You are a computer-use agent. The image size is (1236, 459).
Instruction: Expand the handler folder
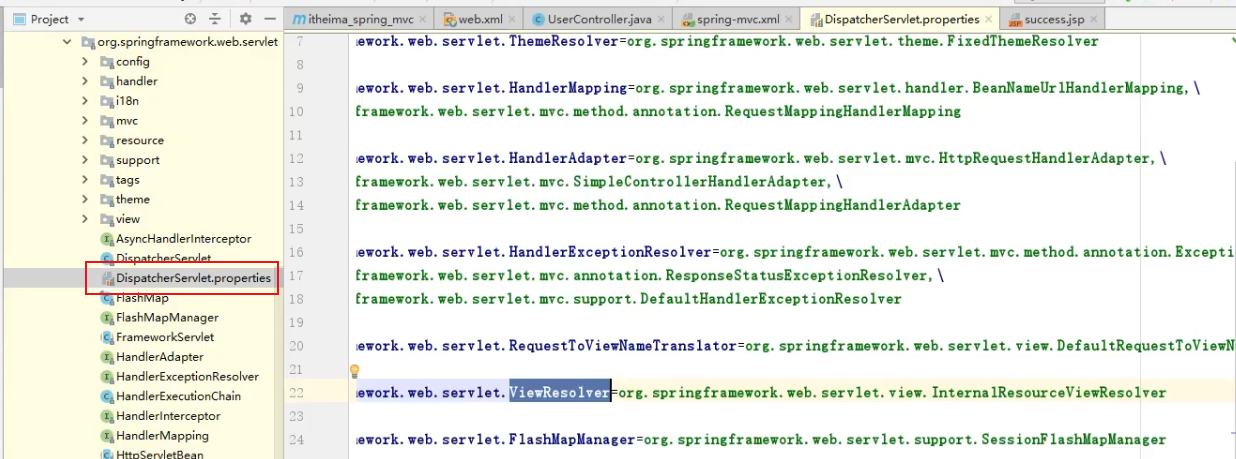pyautogui.click(x=86, y=81)
